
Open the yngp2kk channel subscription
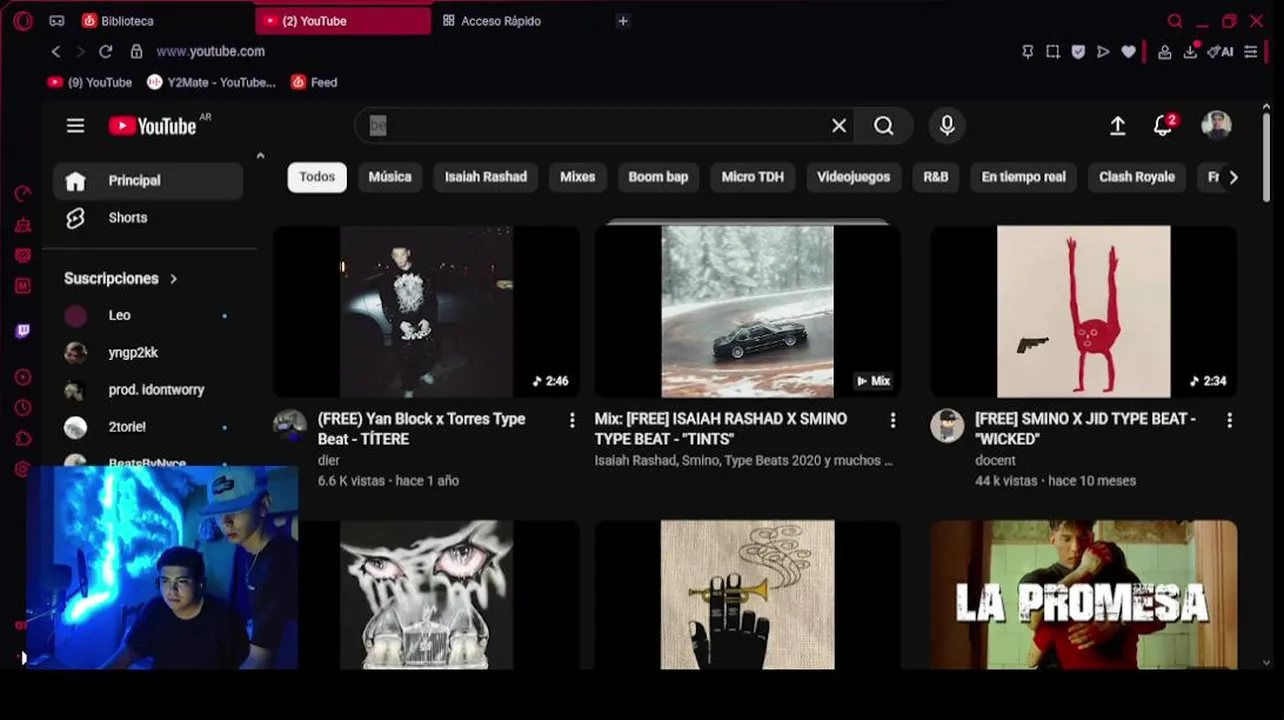148,352
